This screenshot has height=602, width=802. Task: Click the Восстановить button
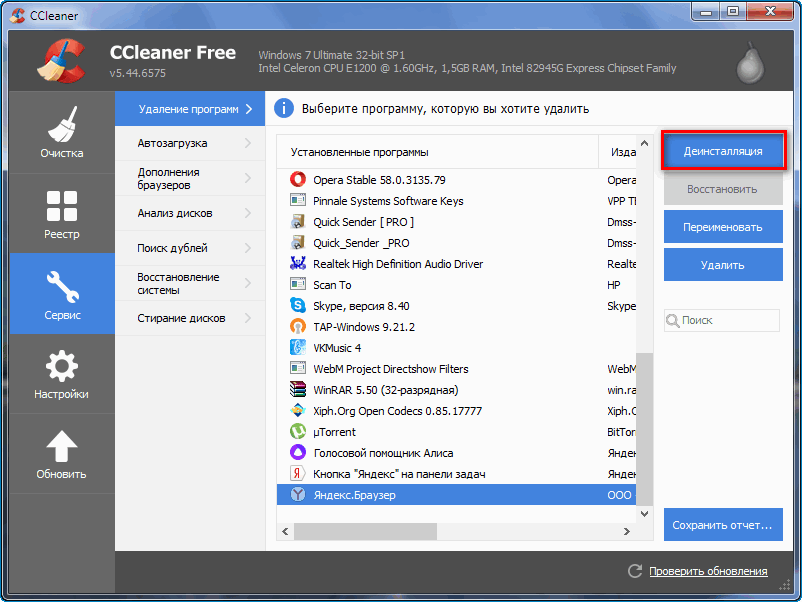723,189
